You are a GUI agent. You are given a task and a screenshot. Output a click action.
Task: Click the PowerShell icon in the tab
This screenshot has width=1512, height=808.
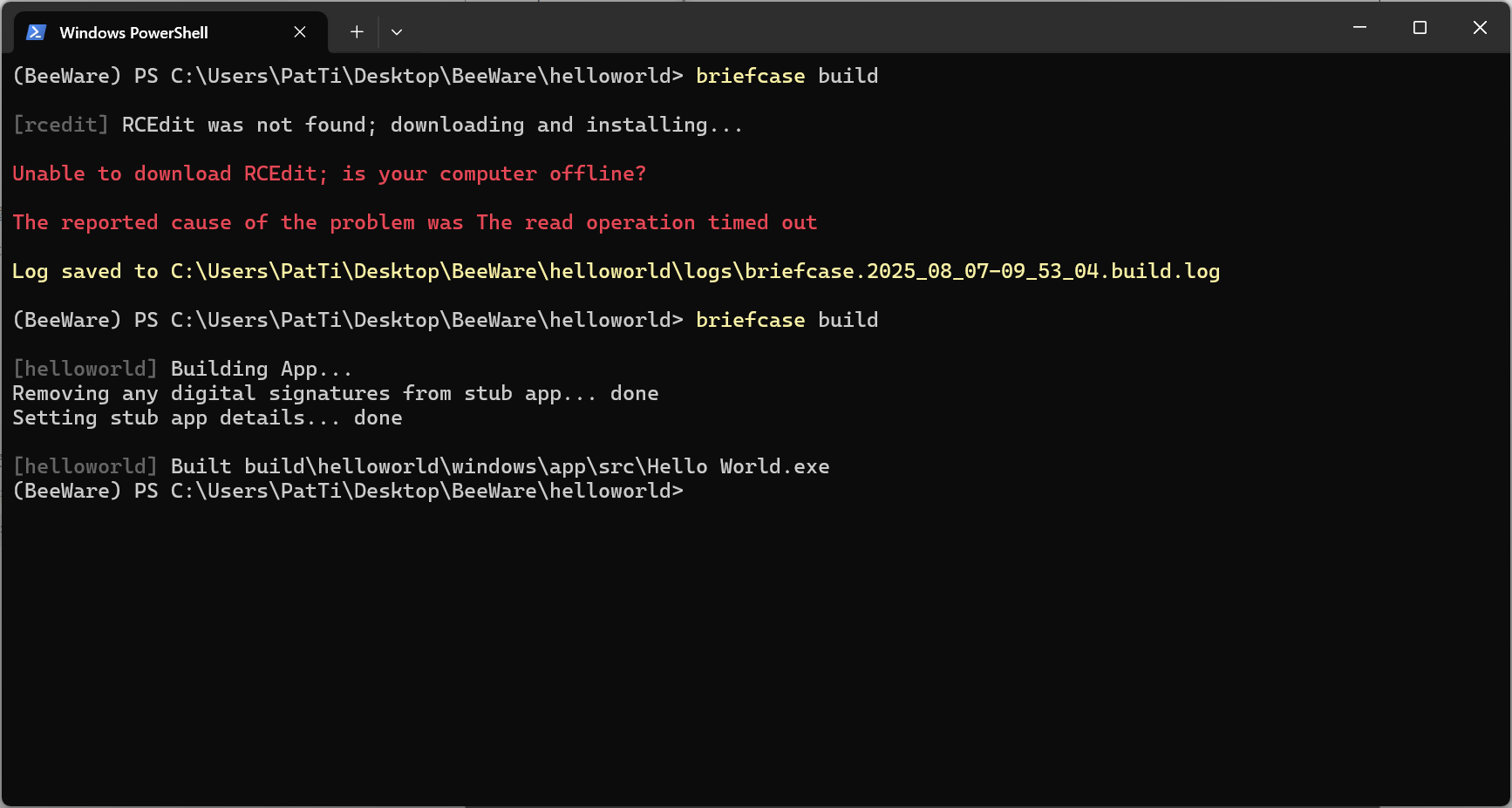click(x=36, y=32)
